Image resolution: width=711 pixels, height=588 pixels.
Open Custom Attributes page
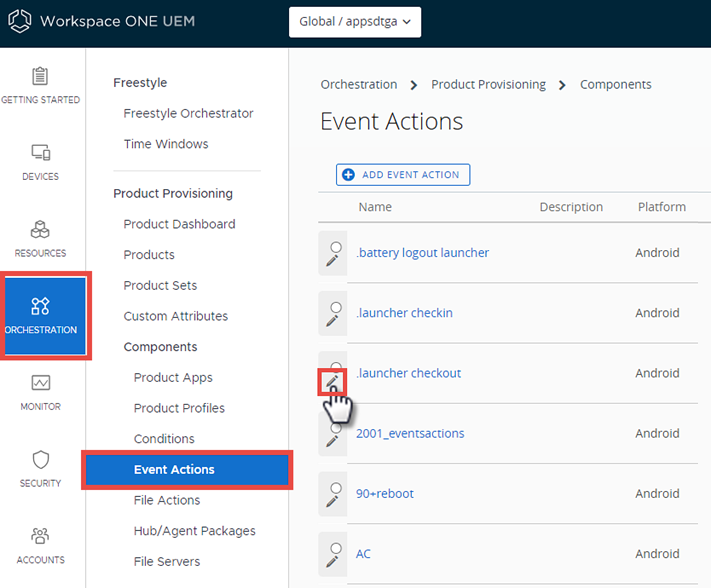[175, 316]
